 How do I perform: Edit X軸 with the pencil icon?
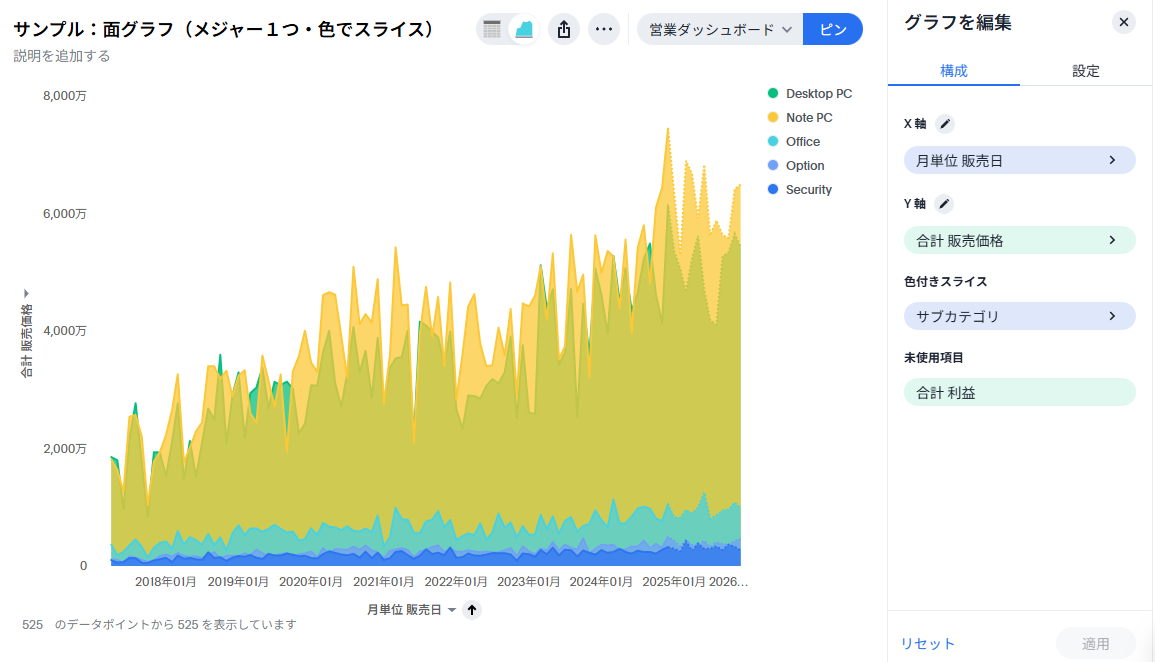point(945,124)
